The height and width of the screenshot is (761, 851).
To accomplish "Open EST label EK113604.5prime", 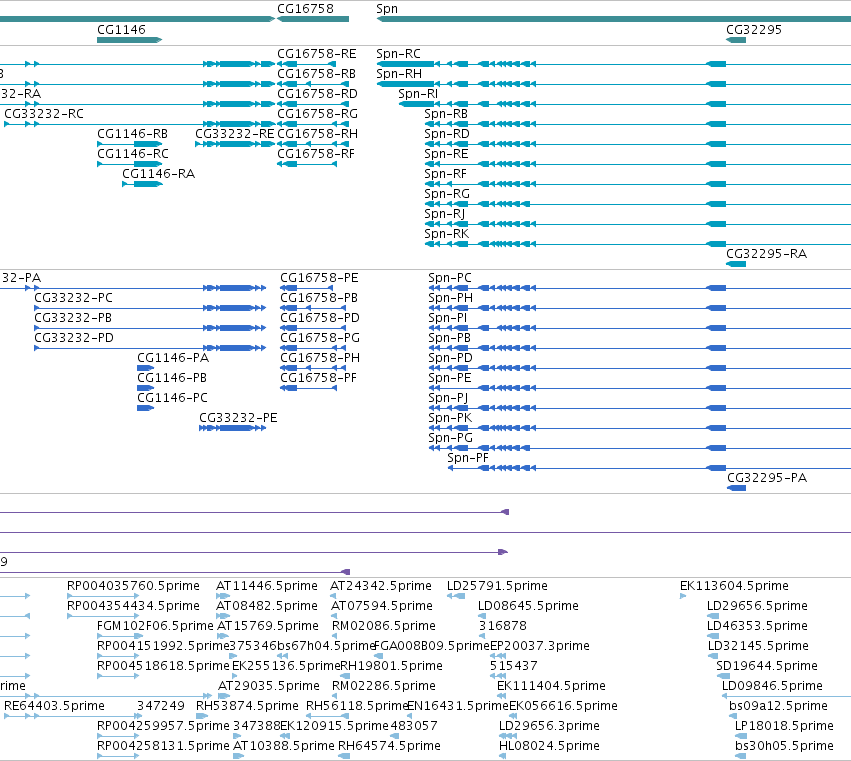I will coord(734,586).
